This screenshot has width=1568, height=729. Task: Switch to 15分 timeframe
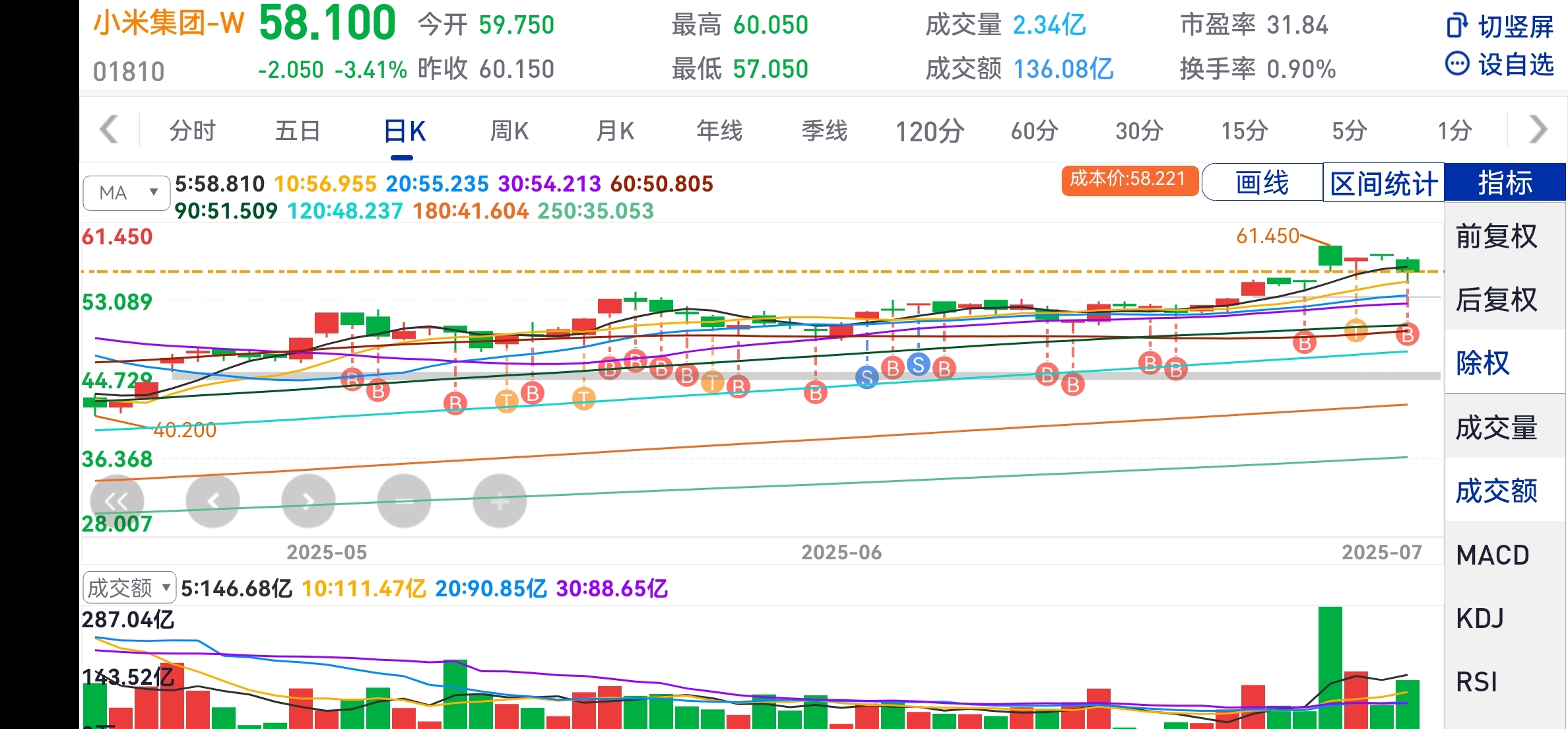pyautogui.click(x=1244, y=131)
